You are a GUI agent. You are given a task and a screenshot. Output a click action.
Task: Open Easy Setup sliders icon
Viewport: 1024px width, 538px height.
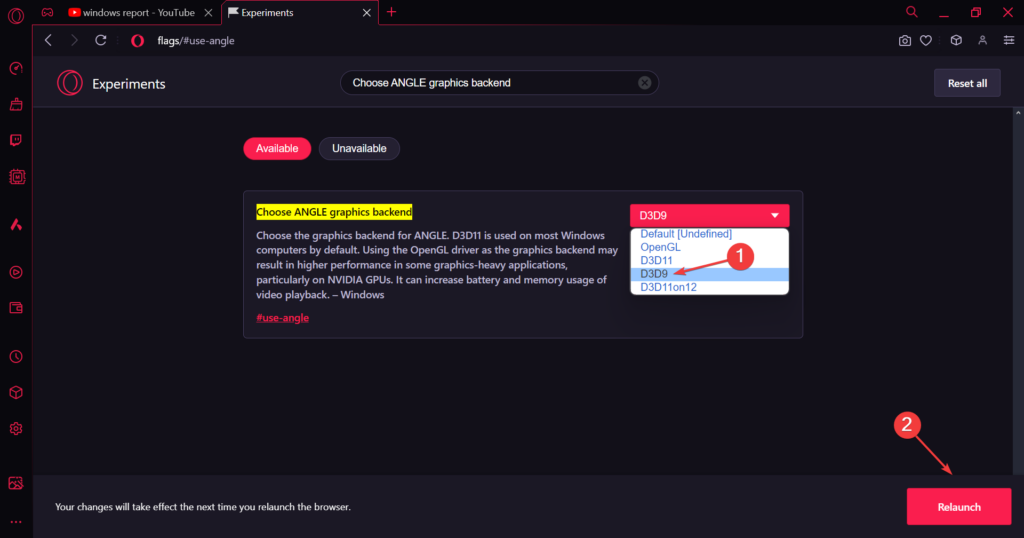click(1009, 40)
